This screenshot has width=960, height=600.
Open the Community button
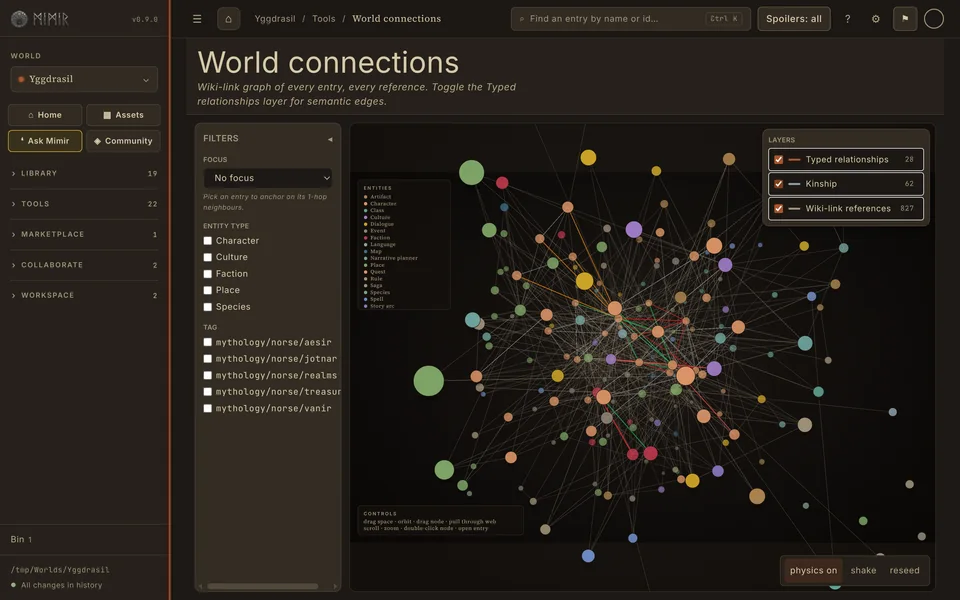(x=123, y=141)
